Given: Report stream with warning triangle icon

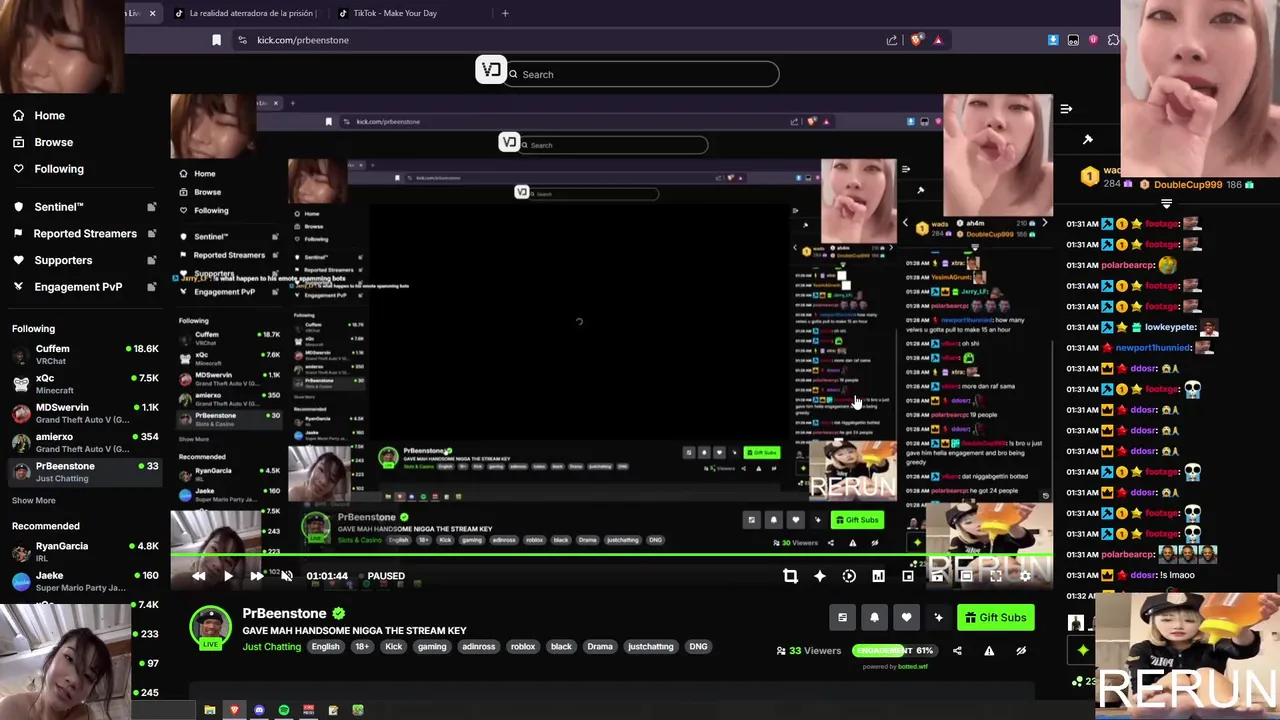Looking at the screenshot, I should click(x=989, y=651).
